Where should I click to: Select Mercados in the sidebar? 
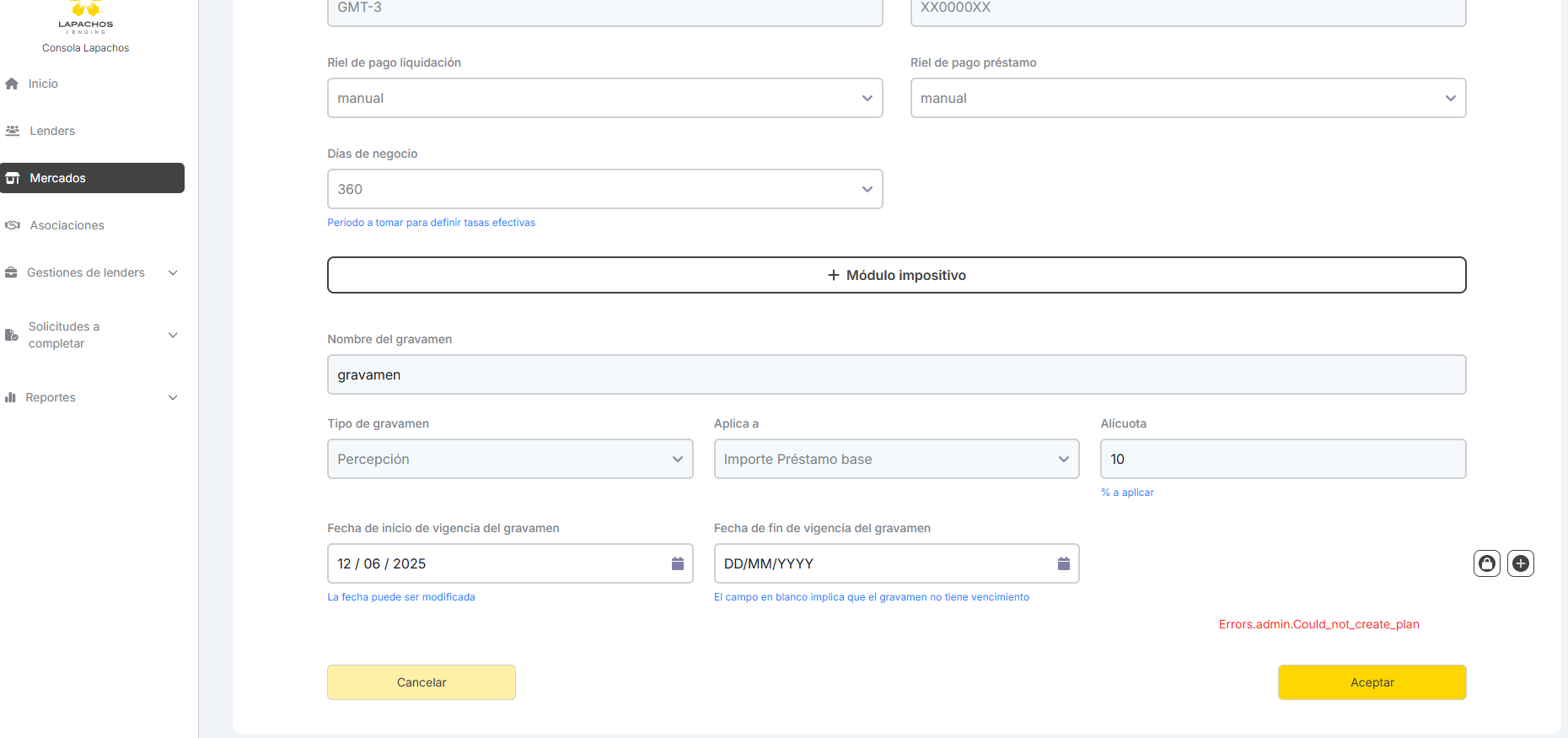(x=92, y=178)
